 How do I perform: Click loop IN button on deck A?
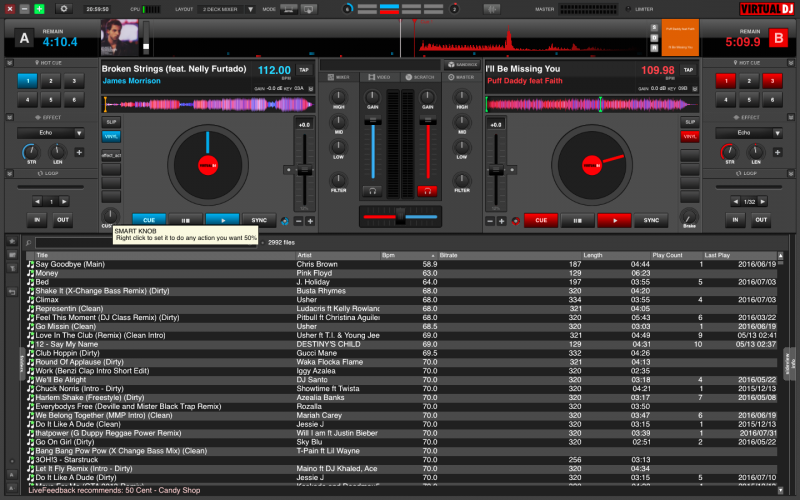[x=37, y=220]
